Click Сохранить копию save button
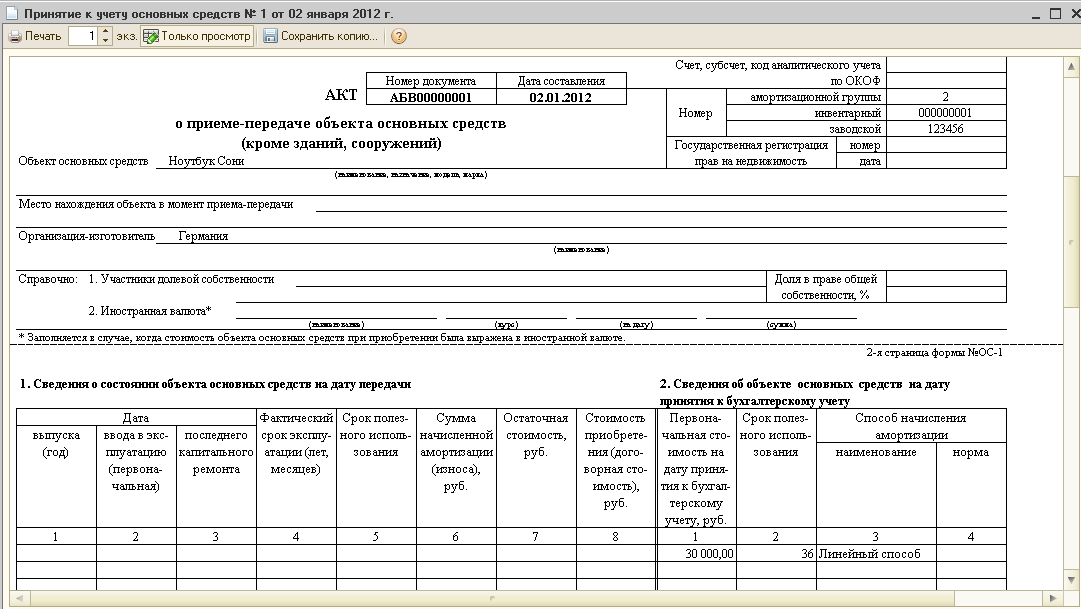Image resolution: width=1081 pixels, height=609 pixels. (321, 36)
